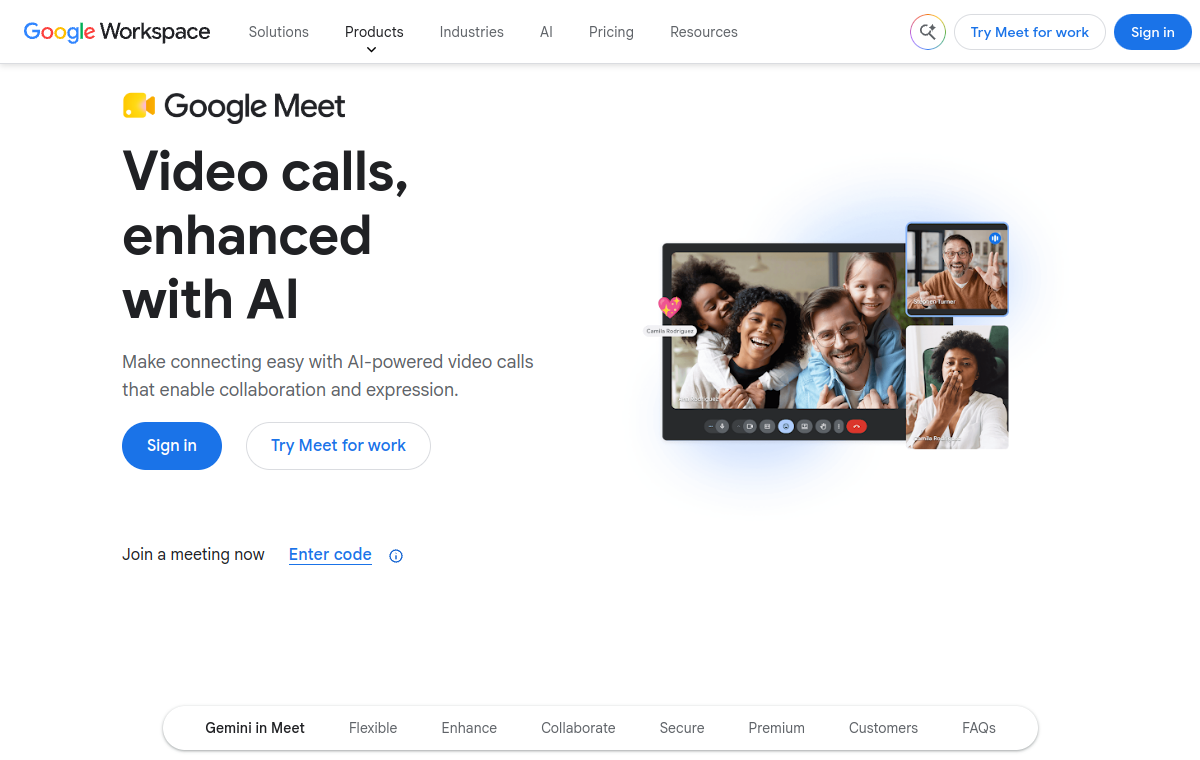Open the Products navigation item
The height and width of the screenshot is (760, 1200).
(374, 32)
